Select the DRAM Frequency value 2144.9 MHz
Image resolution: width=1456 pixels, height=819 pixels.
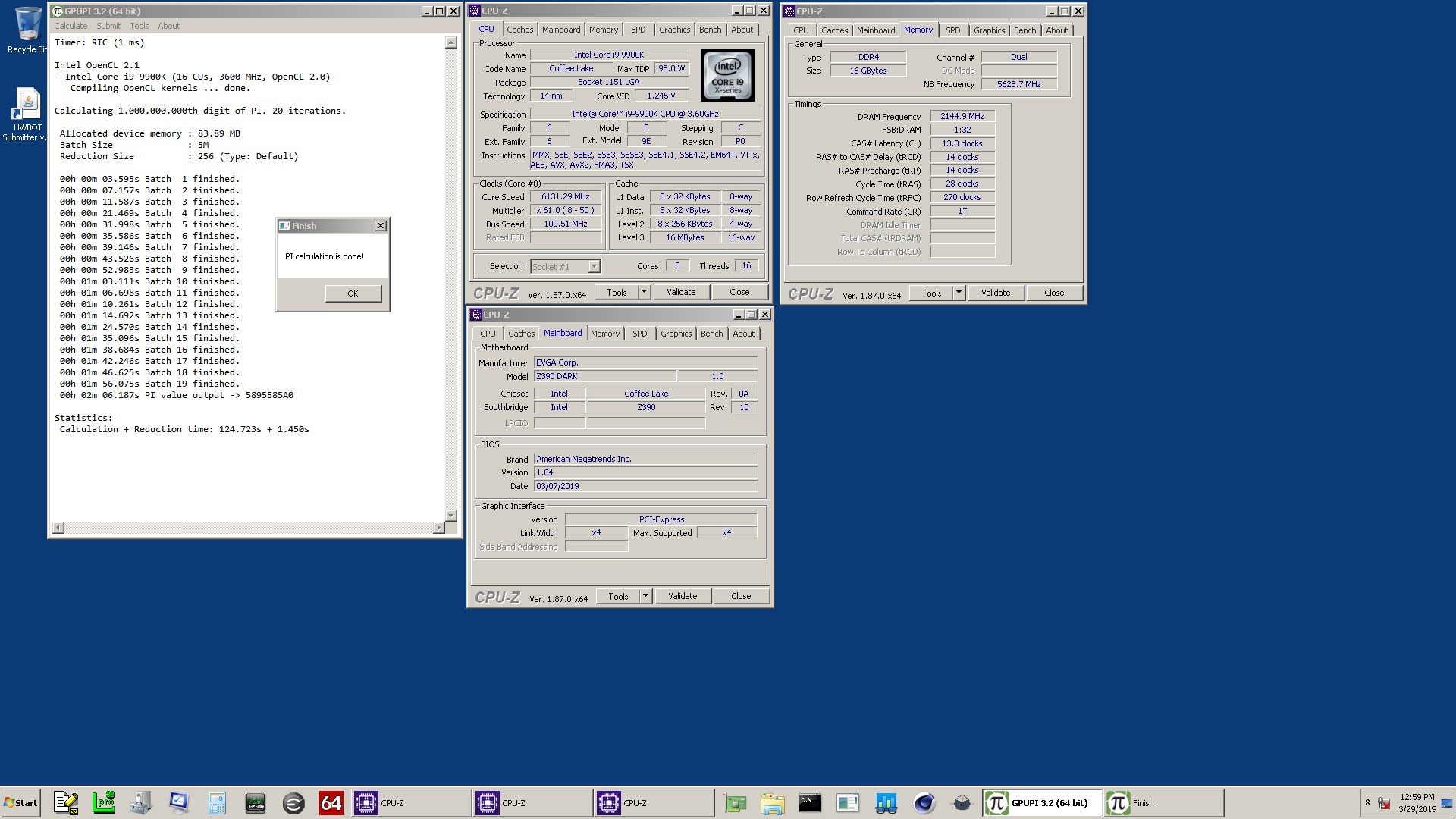(962, 116)
